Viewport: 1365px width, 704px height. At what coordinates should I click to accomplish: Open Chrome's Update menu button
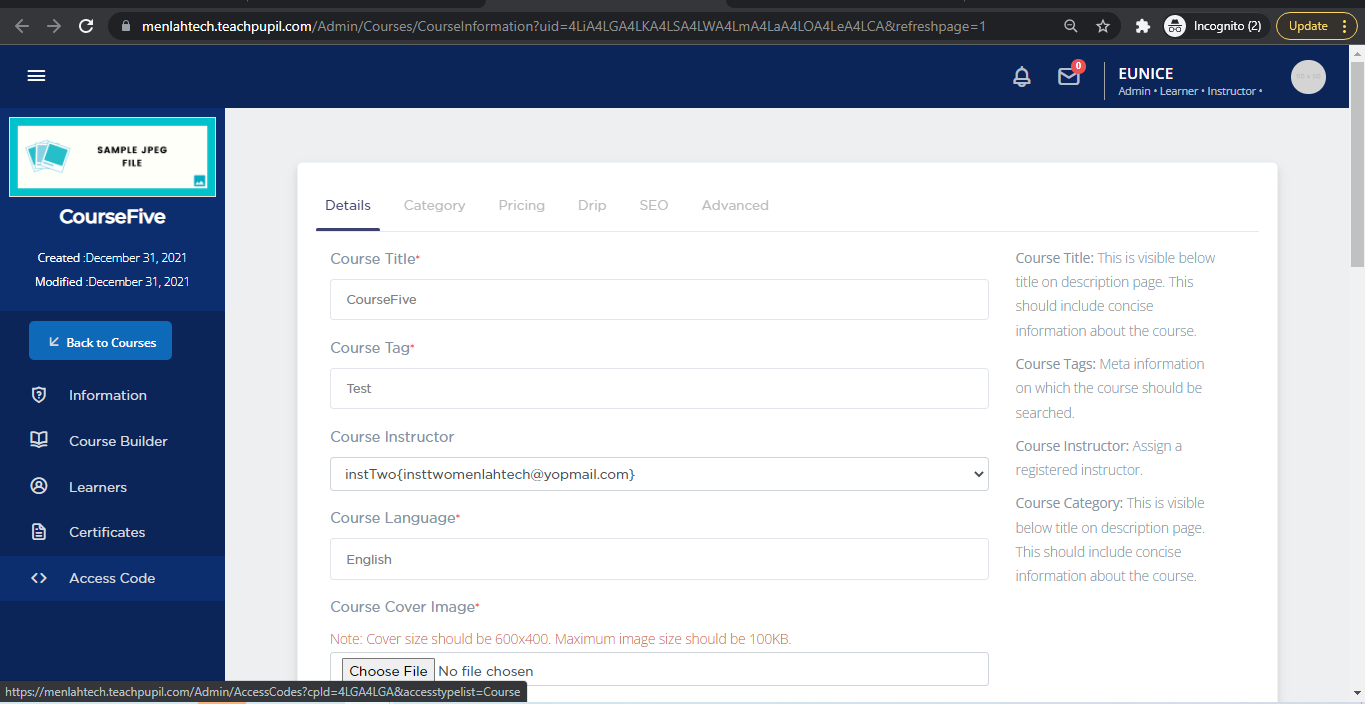click(x=1316, y=26)
